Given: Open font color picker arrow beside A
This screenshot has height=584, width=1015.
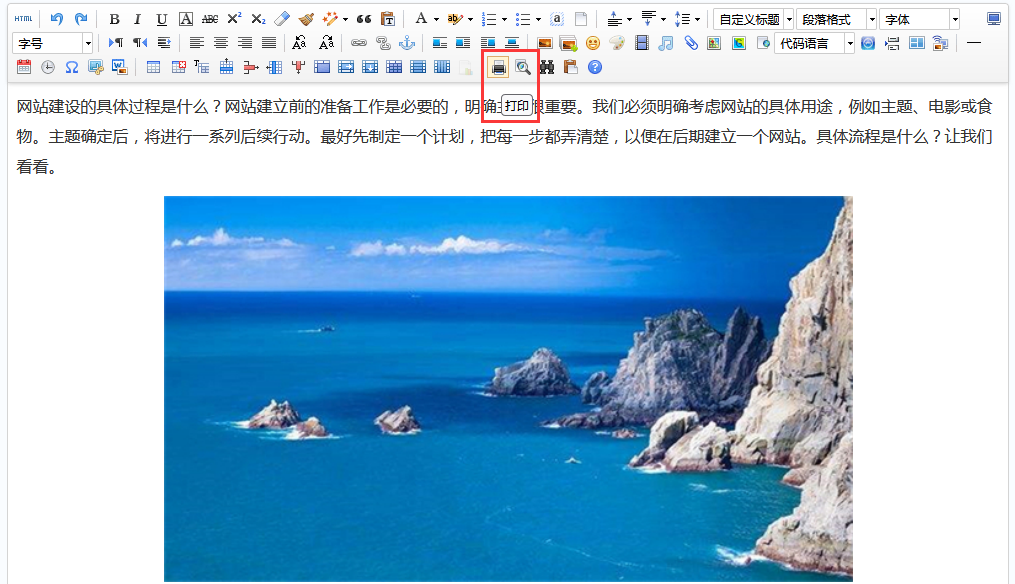Looking at the screenshot, I should point(436,19).
